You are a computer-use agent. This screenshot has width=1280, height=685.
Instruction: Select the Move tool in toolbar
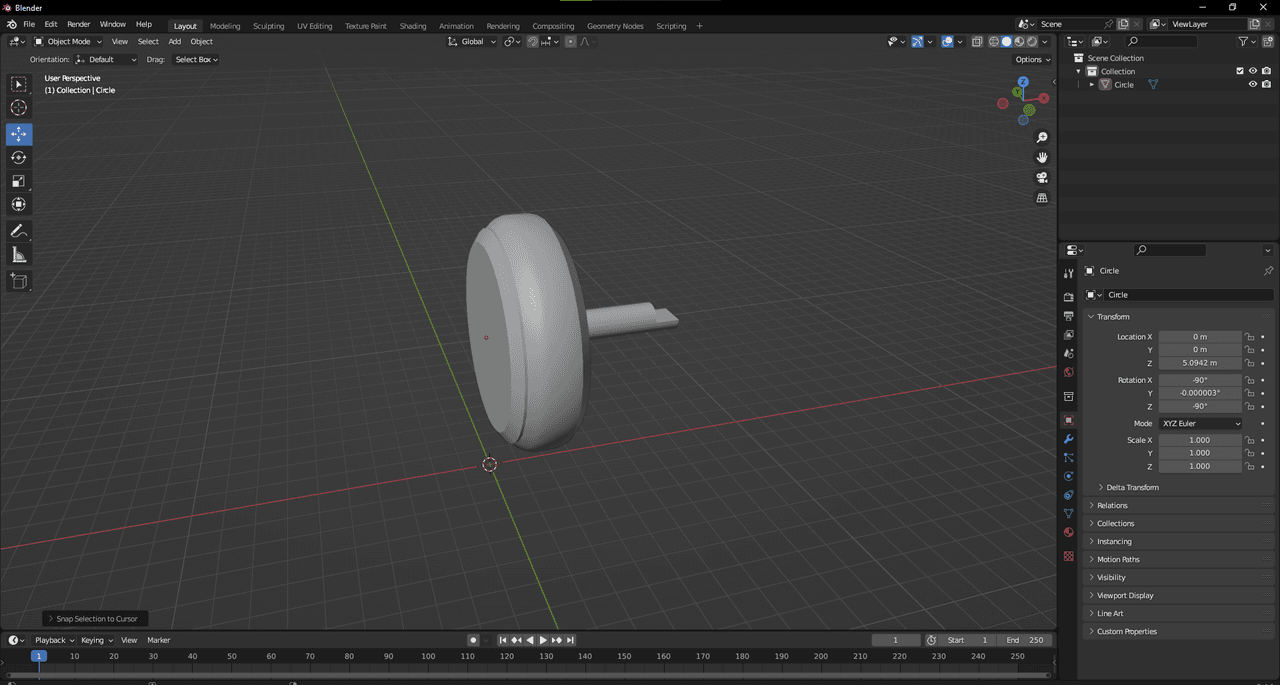19,134
